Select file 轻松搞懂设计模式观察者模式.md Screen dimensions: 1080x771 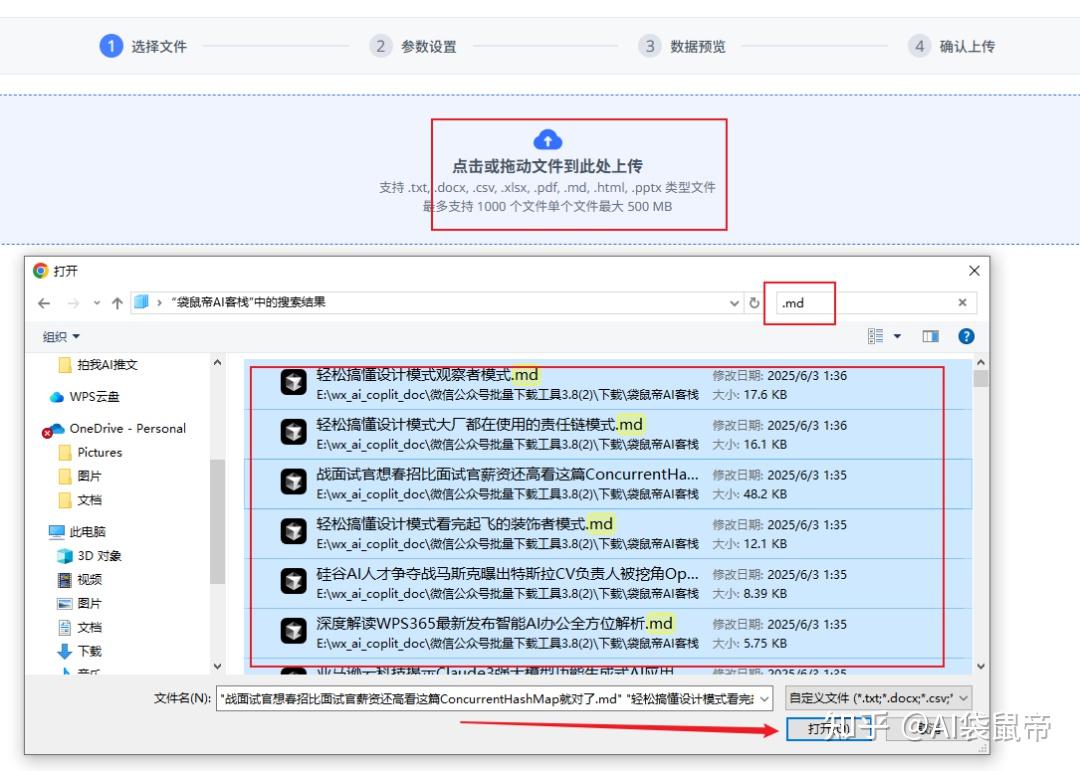click(x=608, y=384)
